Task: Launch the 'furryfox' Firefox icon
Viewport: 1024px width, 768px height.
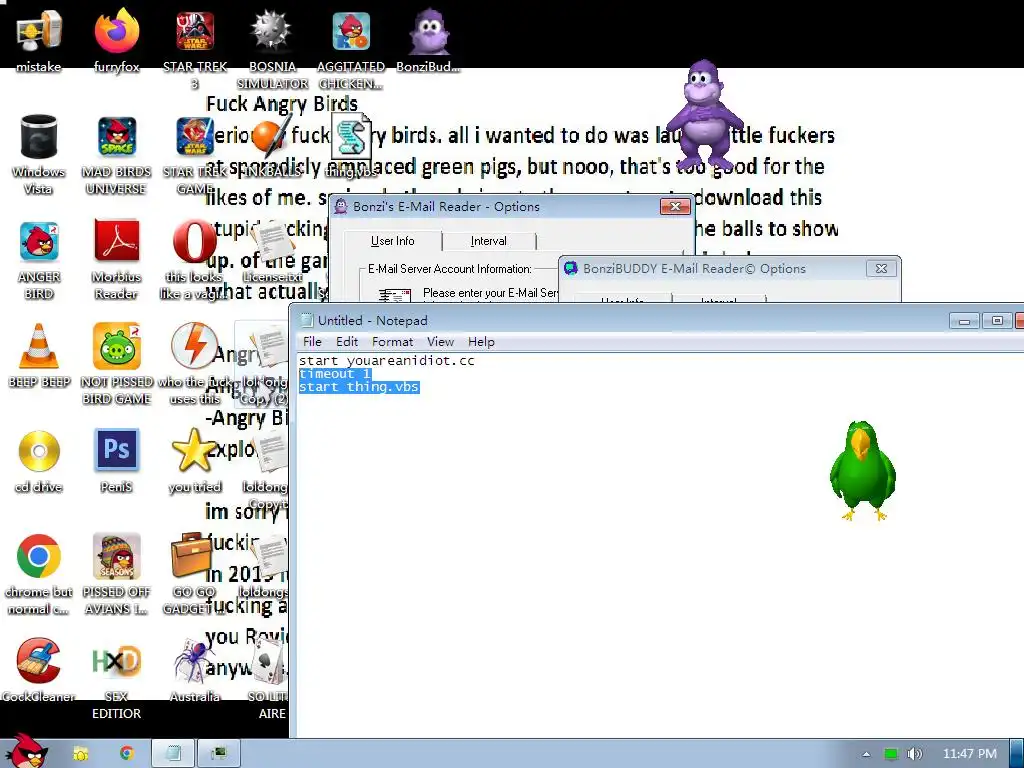Action: coord(116,31)
